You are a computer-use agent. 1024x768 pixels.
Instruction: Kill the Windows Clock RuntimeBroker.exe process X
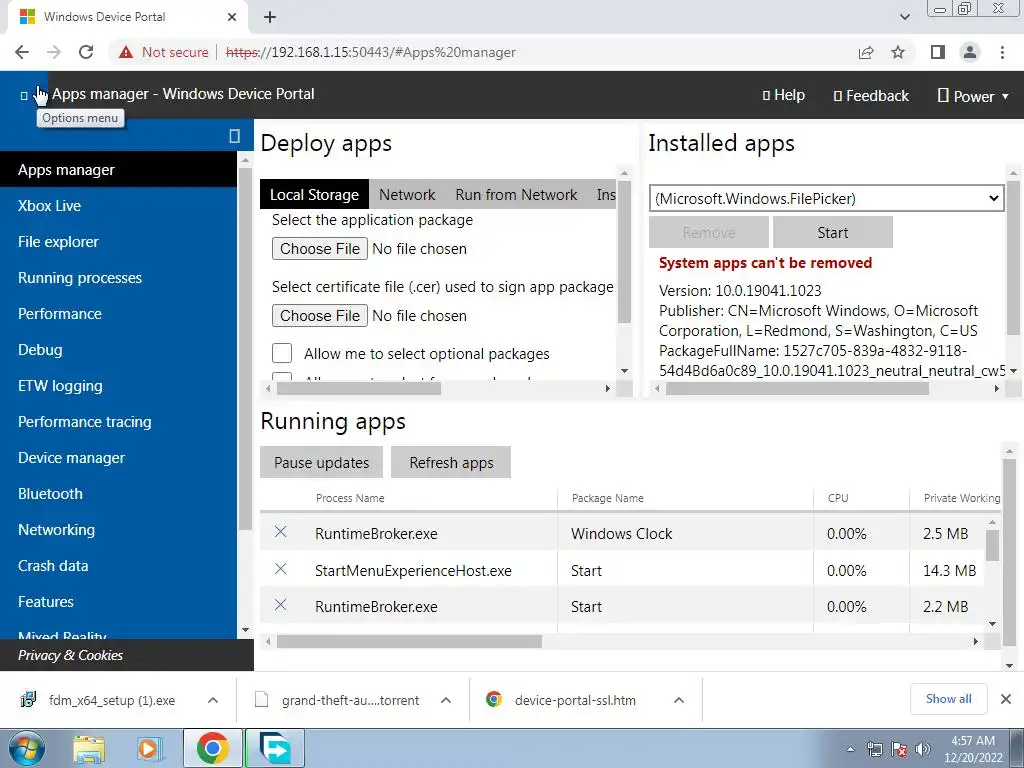(x=281, y=532)
